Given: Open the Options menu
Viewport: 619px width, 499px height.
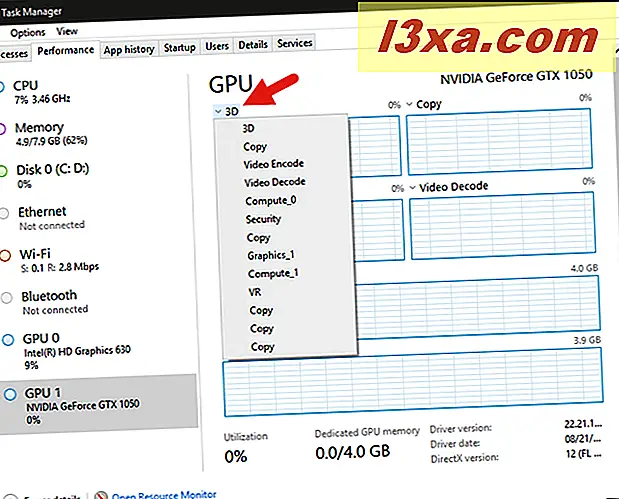Looking at the screenshot, I should [x=28, y=33].
